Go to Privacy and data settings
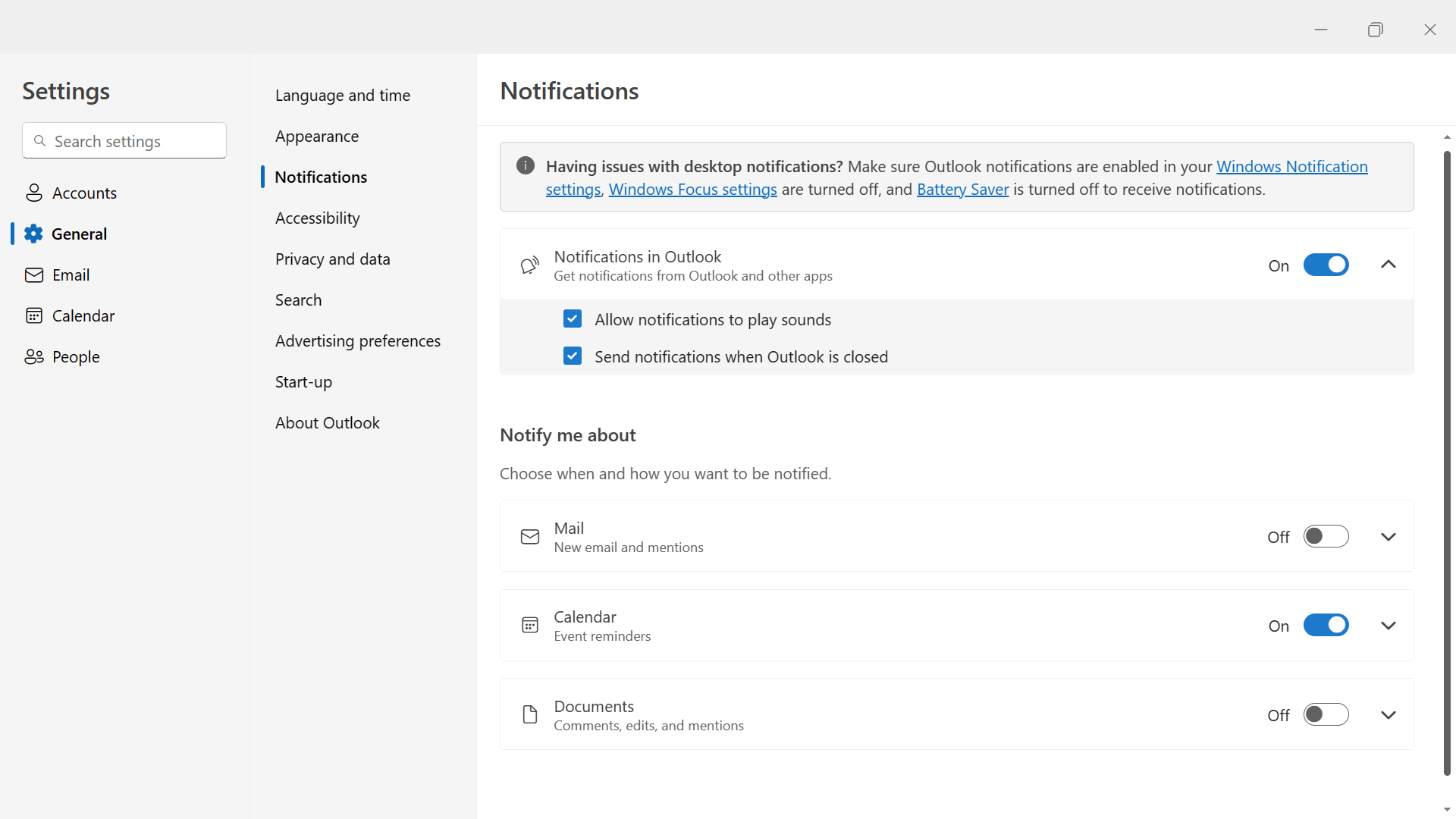Image resolution: width=1456 pixels, height=819 pixels. pyautogui.click(x=332, y=259)
